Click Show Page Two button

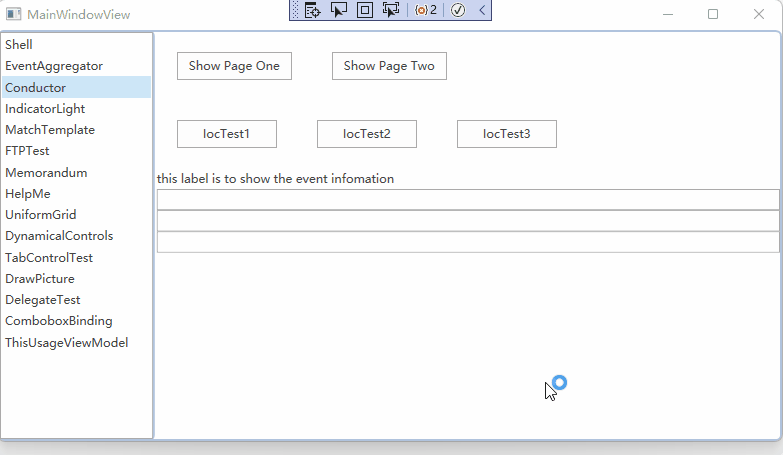390,66
